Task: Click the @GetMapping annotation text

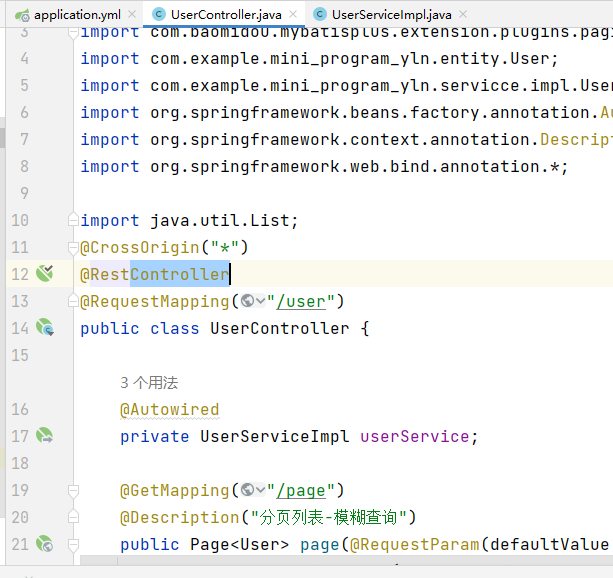Action: [175, 490]
